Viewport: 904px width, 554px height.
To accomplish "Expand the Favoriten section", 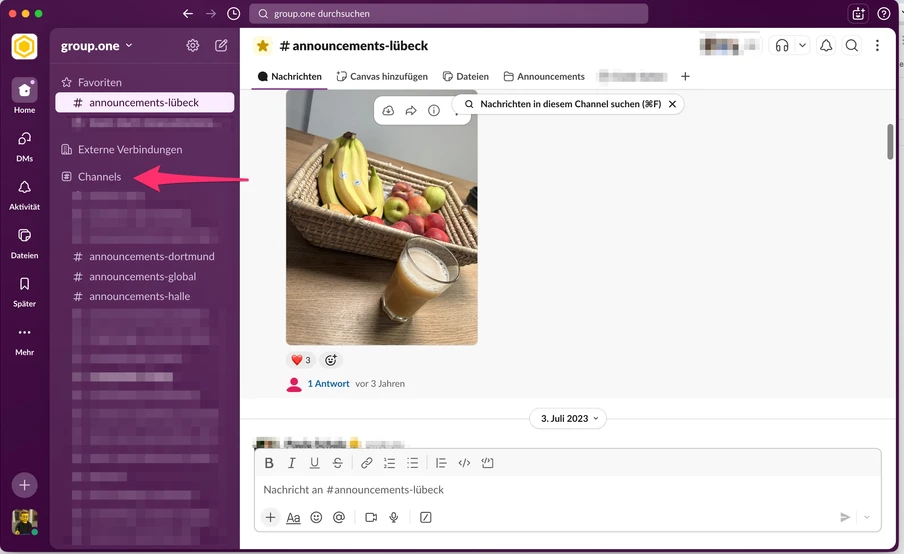I will pos(92,82).
